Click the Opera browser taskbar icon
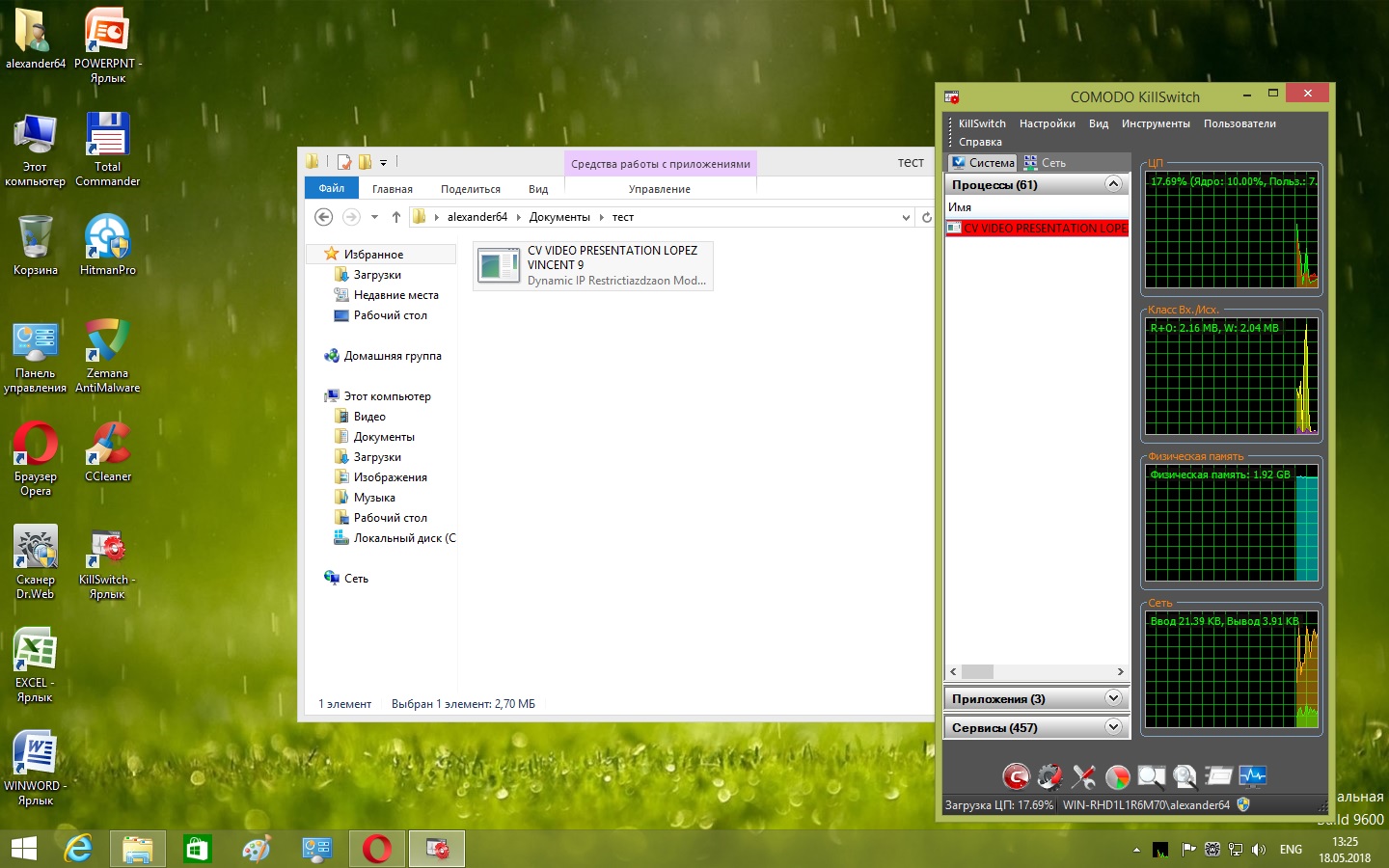The height and width of the screenshot is (868, 1389). (377, 849)
